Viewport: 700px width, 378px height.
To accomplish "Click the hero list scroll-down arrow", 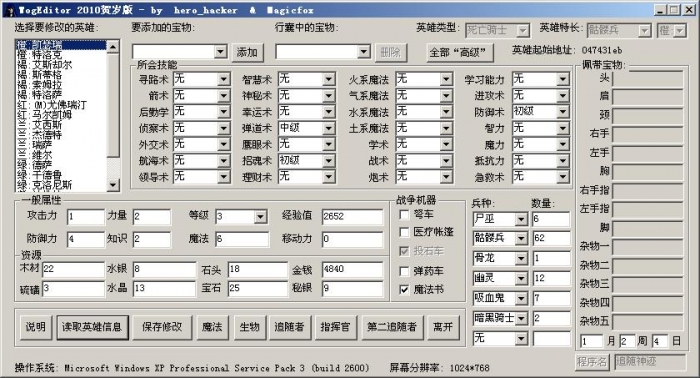I will click(113, 184).
